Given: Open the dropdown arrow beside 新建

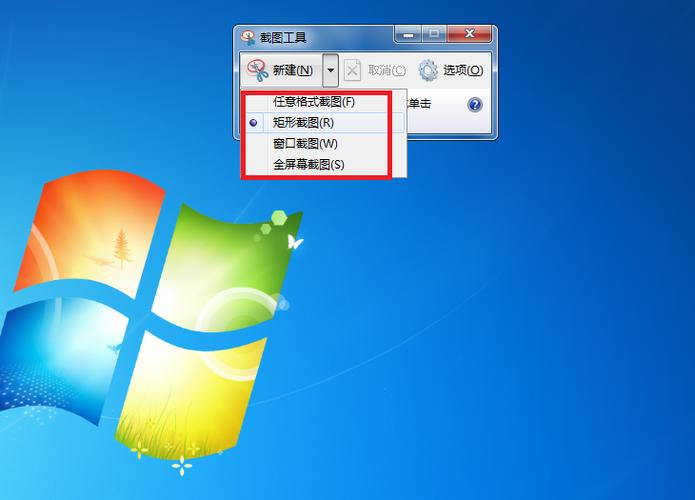Looking at the screenshot, I should click(331, 70).
